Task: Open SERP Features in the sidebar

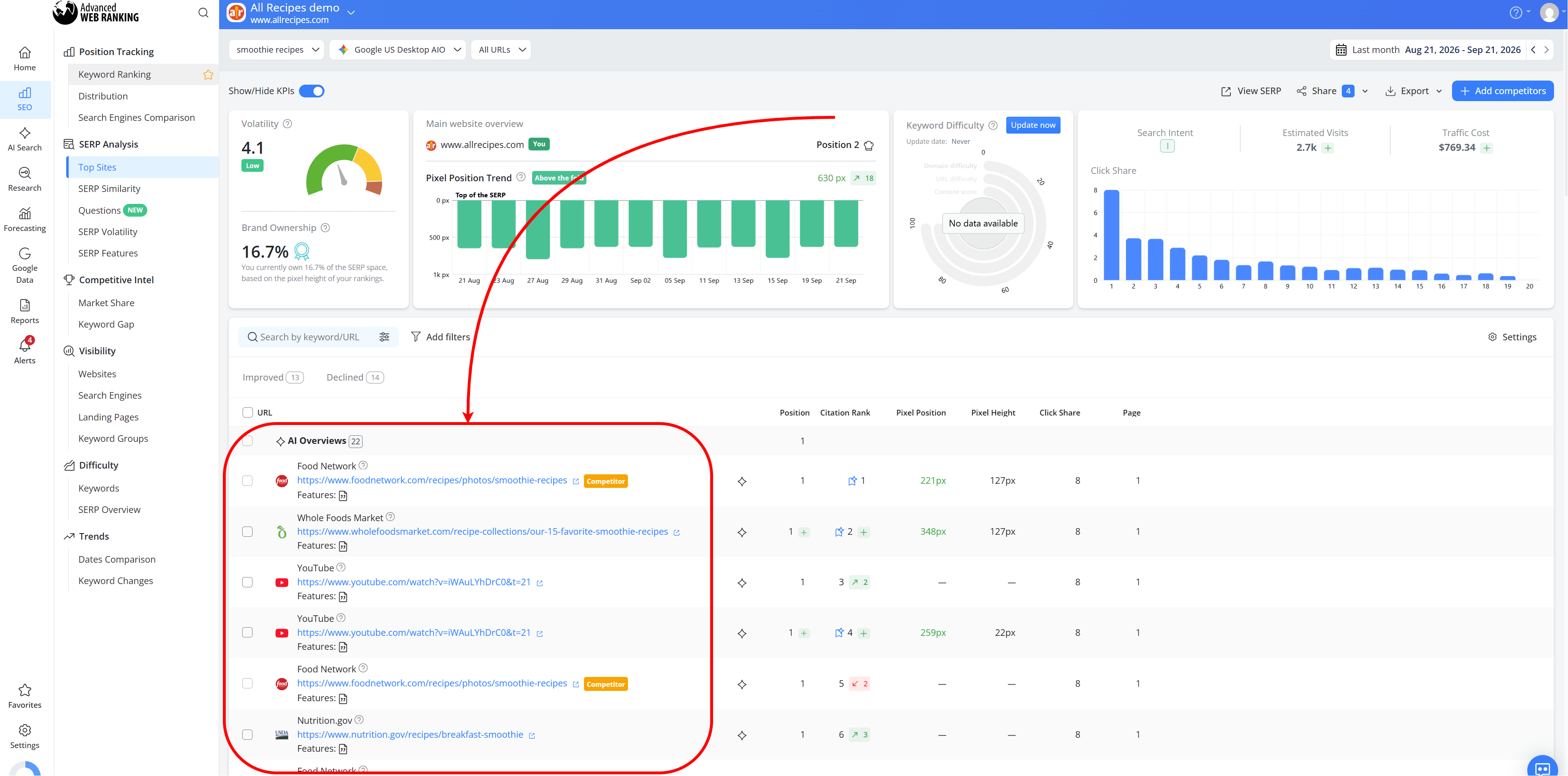Action: pos(108,253)
